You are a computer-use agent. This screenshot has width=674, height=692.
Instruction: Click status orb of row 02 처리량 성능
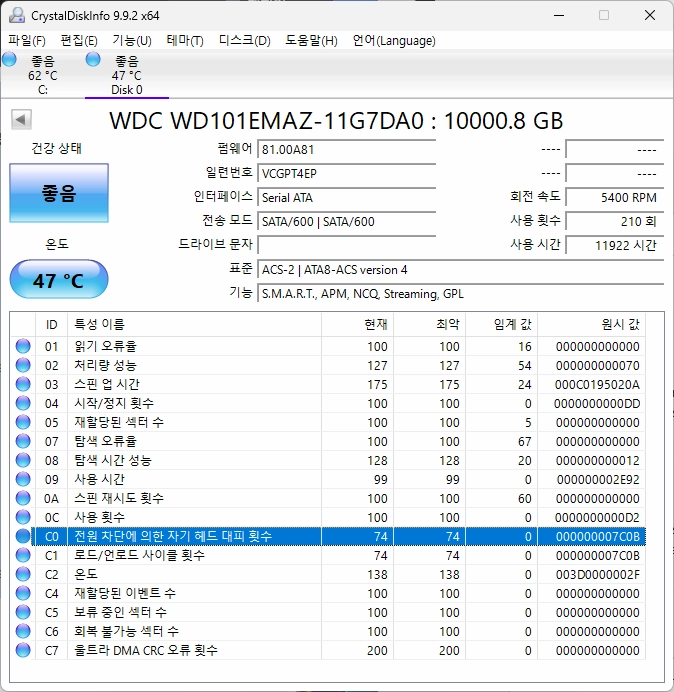point(23,365)
